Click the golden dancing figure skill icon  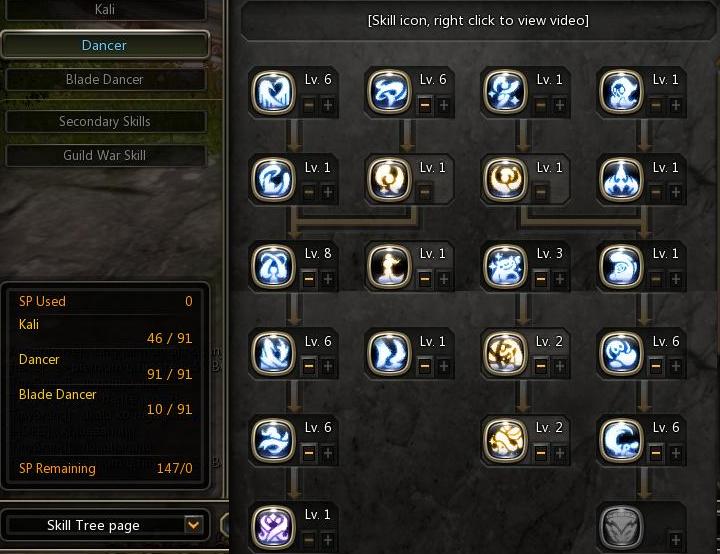389,266
